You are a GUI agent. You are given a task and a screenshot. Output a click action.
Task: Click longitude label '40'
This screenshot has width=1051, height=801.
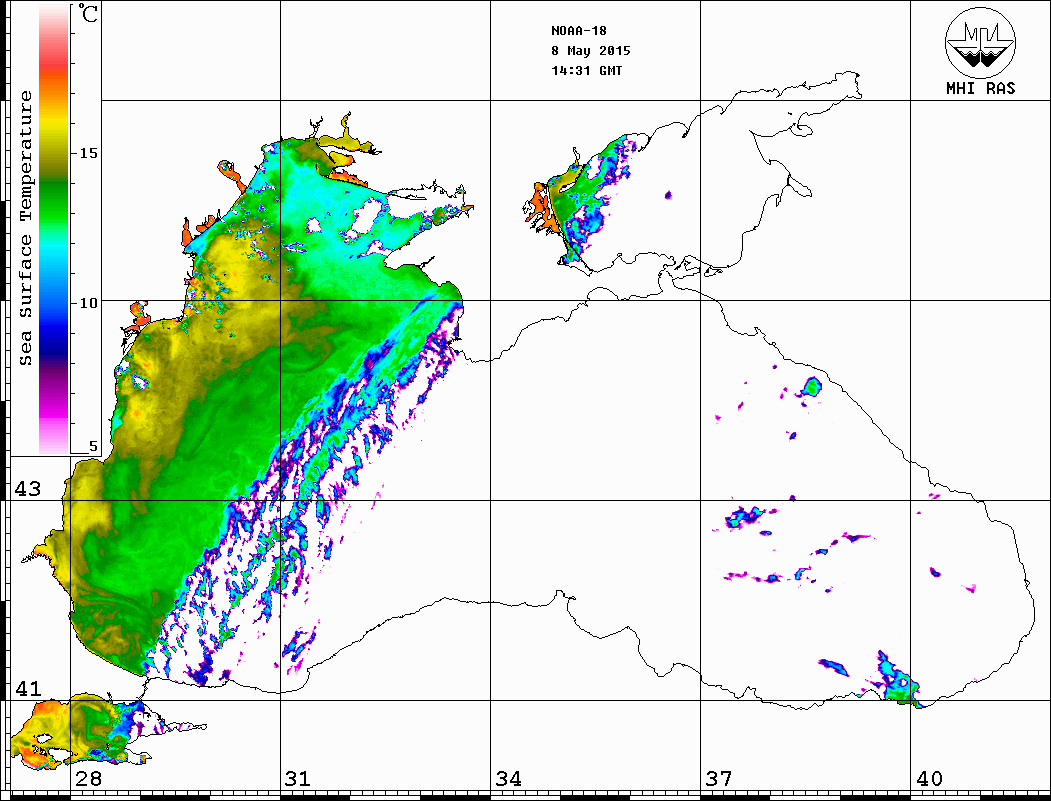929,778
